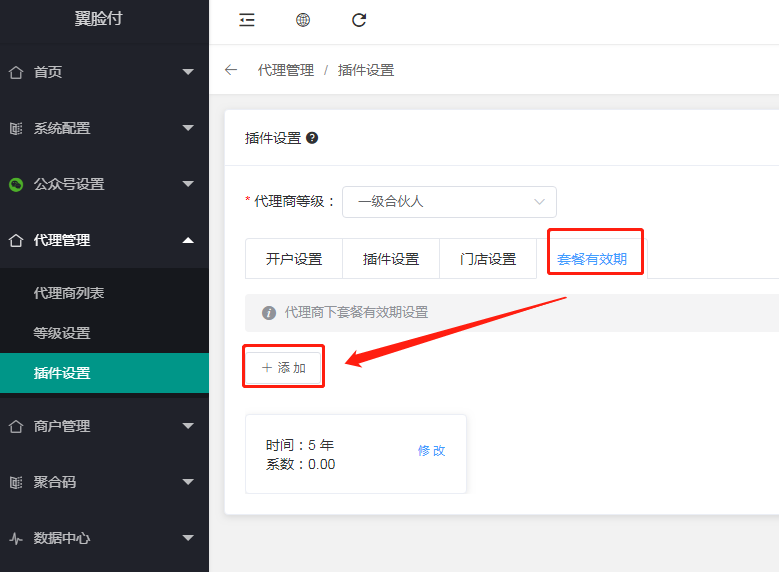Click the 时间：5 年 text

pos(300,445)
